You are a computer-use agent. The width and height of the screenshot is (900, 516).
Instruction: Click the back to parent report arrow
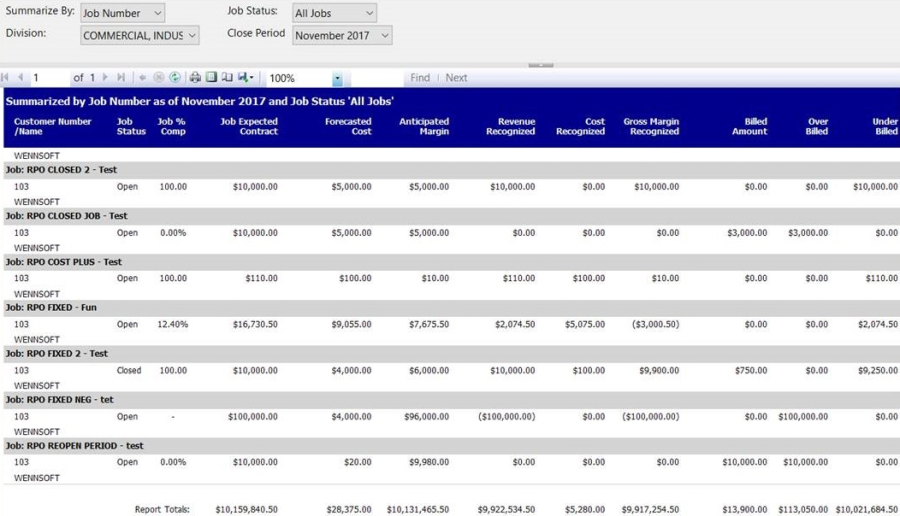pyautogui.click(x=143, y=78)
